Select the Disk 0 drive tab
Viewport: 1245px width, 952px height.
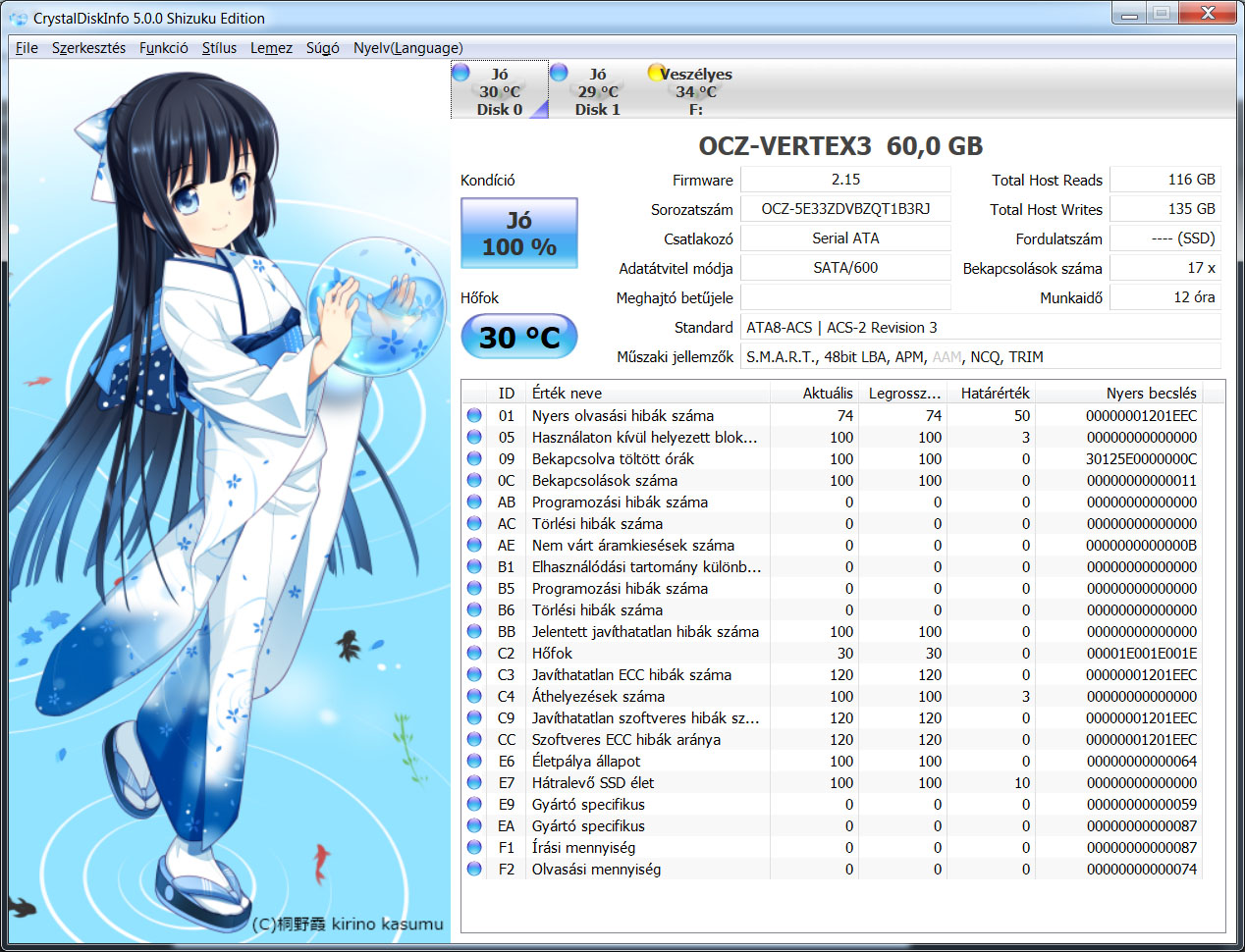point(500,91)
